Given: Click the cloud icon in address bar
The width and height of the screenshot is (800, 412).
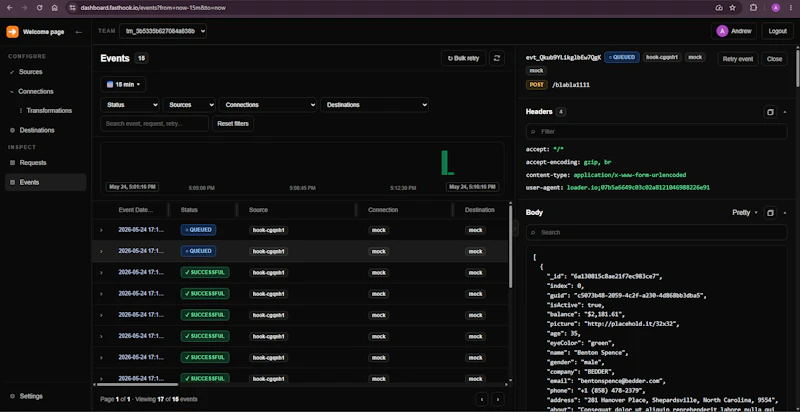Looking at the screenshot, I should [719, 8].
